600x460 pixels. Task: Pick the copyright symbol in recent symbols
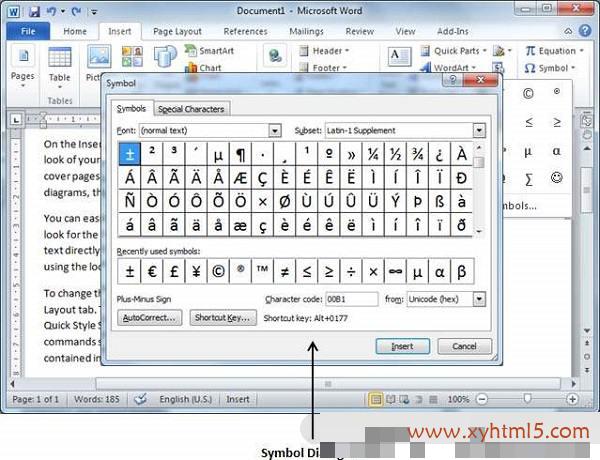(218, 272)
